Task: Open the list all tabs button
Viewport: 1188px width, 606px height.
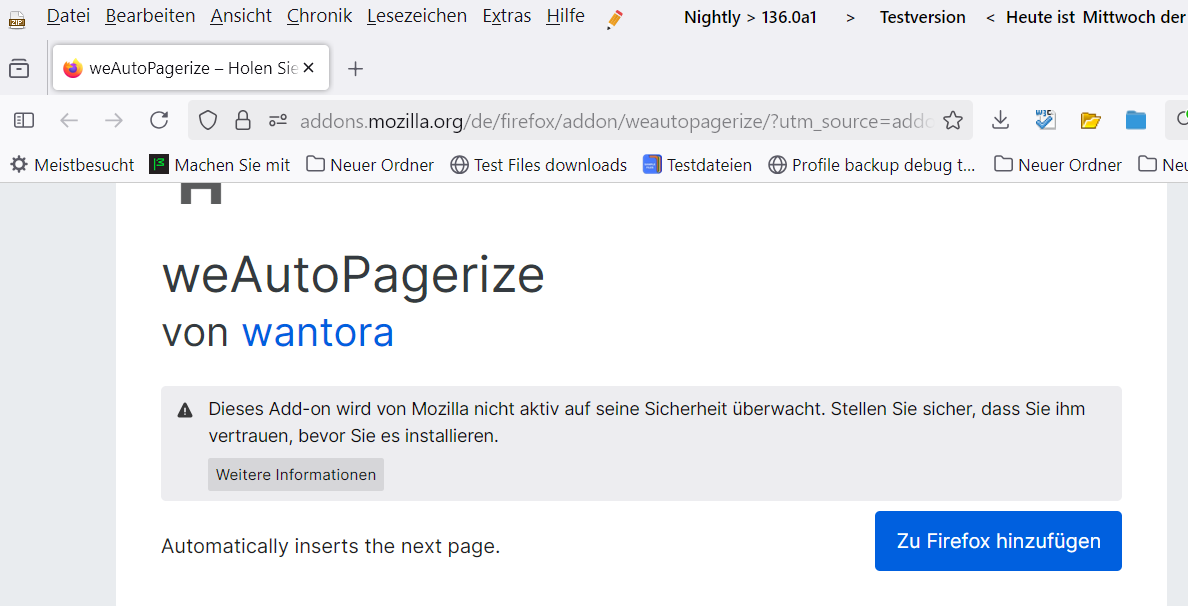Action: 19,68
